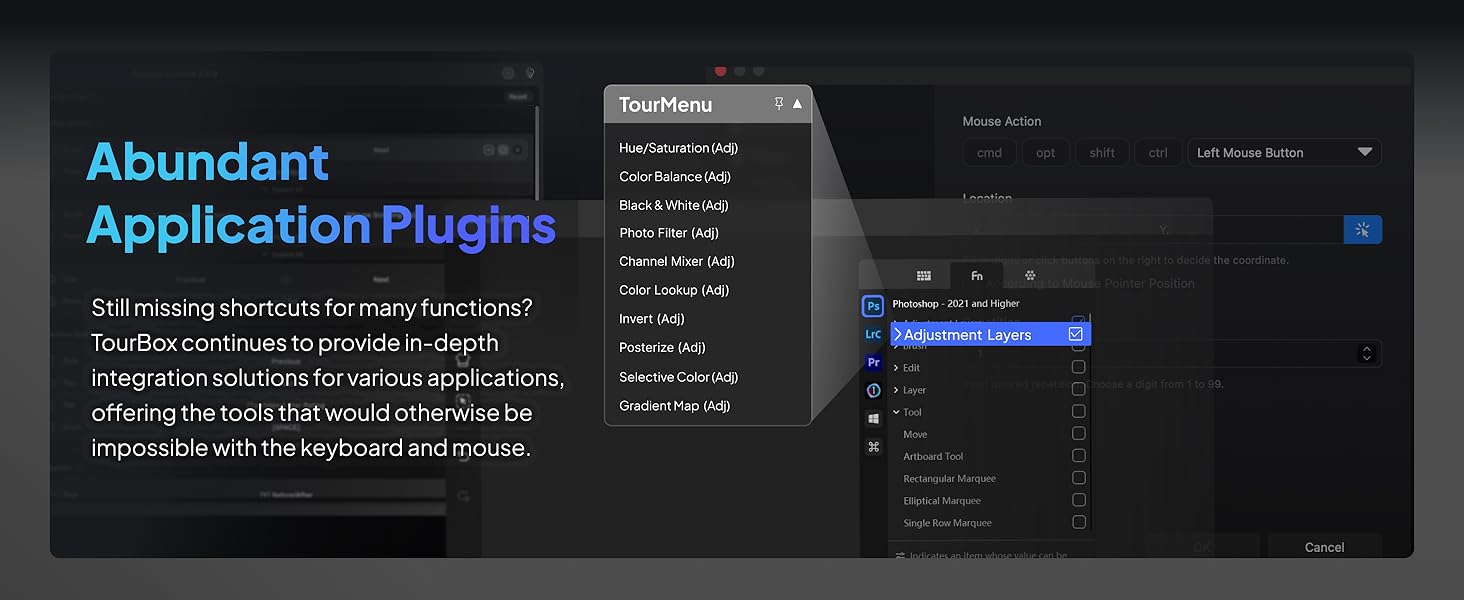Image resolution: width=1464 pixels, height=600 pixels.
Task: Select the Photoshop icon in the app sidebar
Action: pyautogui.click(x=873, y=306)
